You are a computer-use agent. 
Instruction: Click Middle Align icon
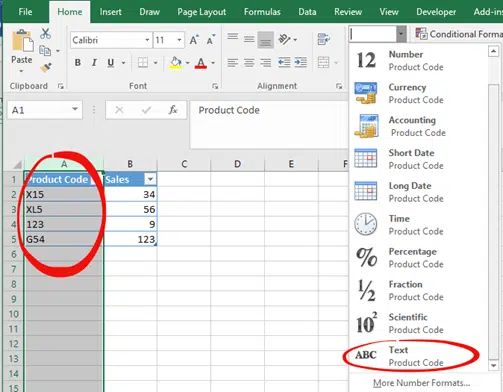[x=249, y=39]
